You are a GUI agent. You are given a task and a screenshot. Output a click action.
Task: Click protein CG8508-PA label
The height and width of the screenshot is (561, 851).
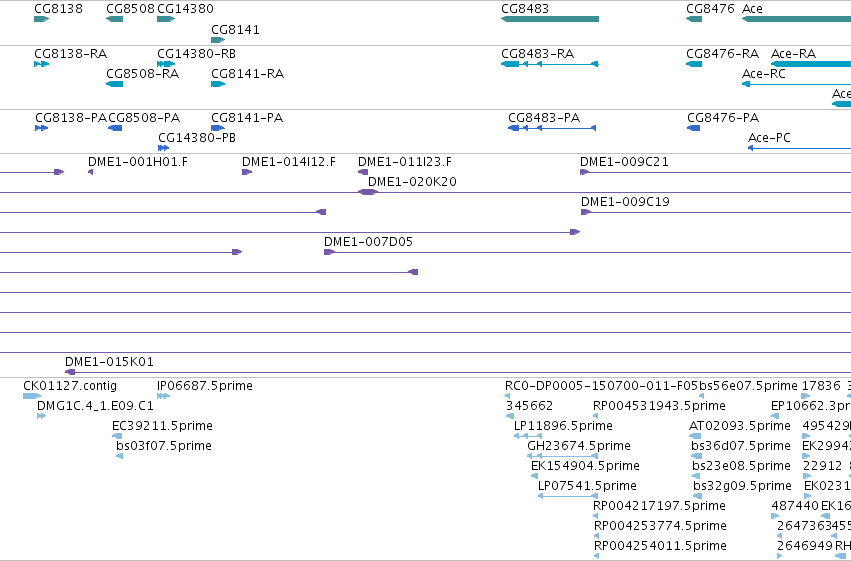(x=144, y=118)
